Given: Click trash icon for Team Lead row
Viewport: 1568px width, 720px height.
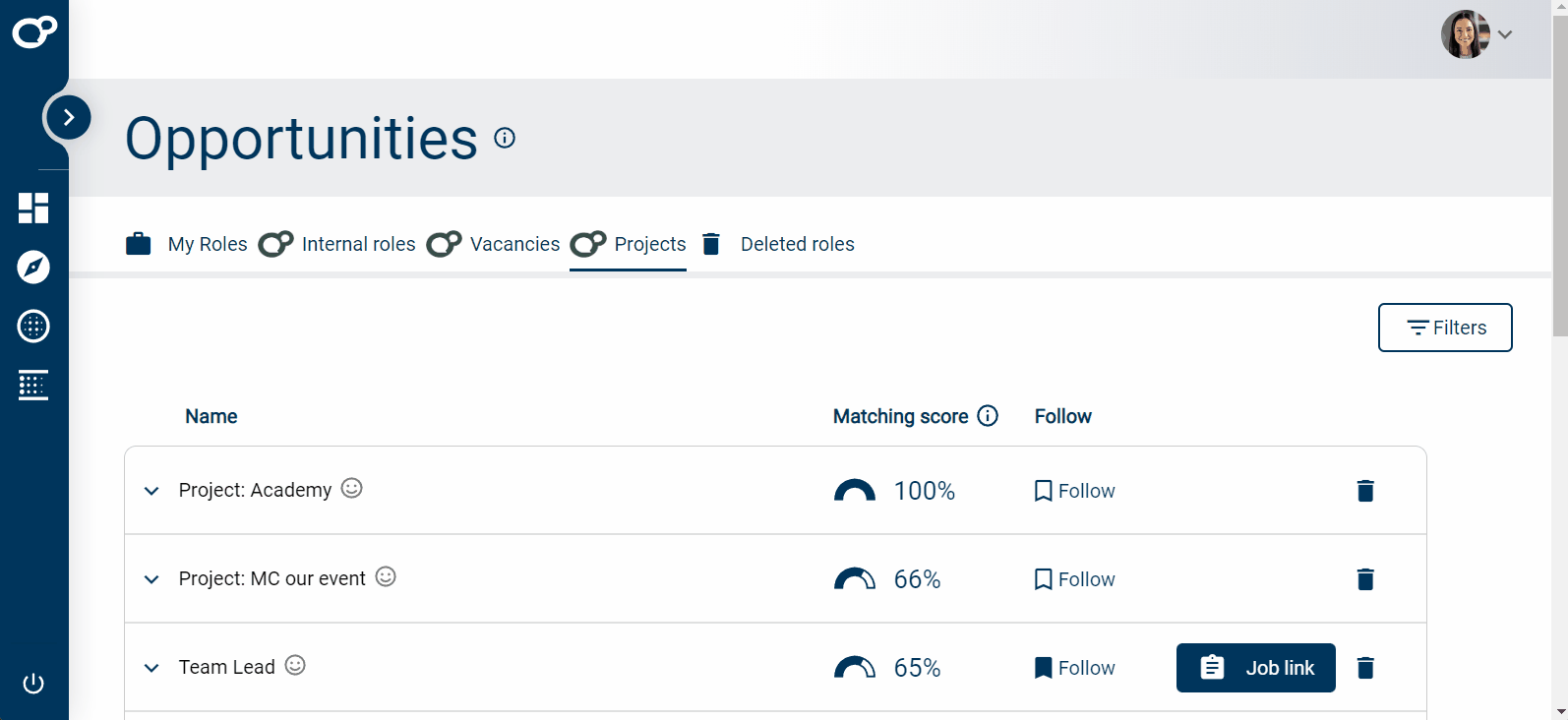Looking at the screenshot, I should tap(1365, 668).
